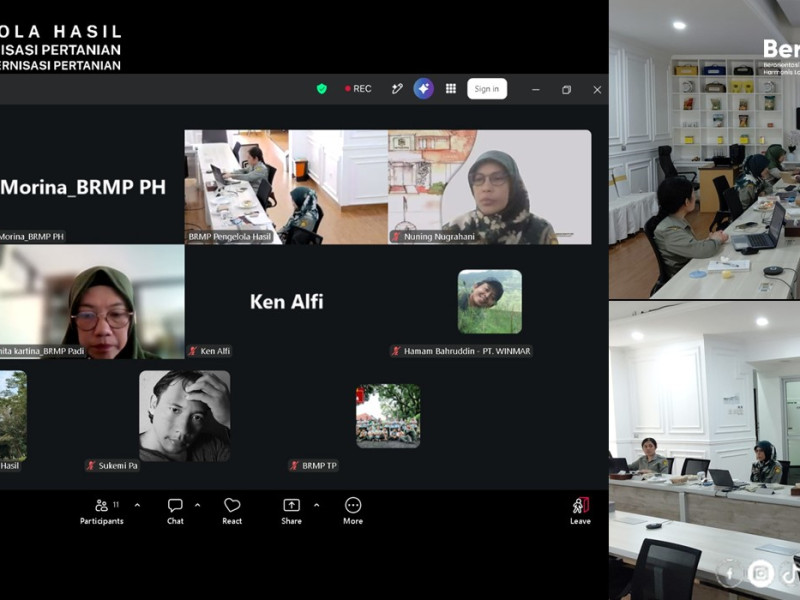
Task: Select Nuning Nugrahani video tile
Action: click(490, 187)
